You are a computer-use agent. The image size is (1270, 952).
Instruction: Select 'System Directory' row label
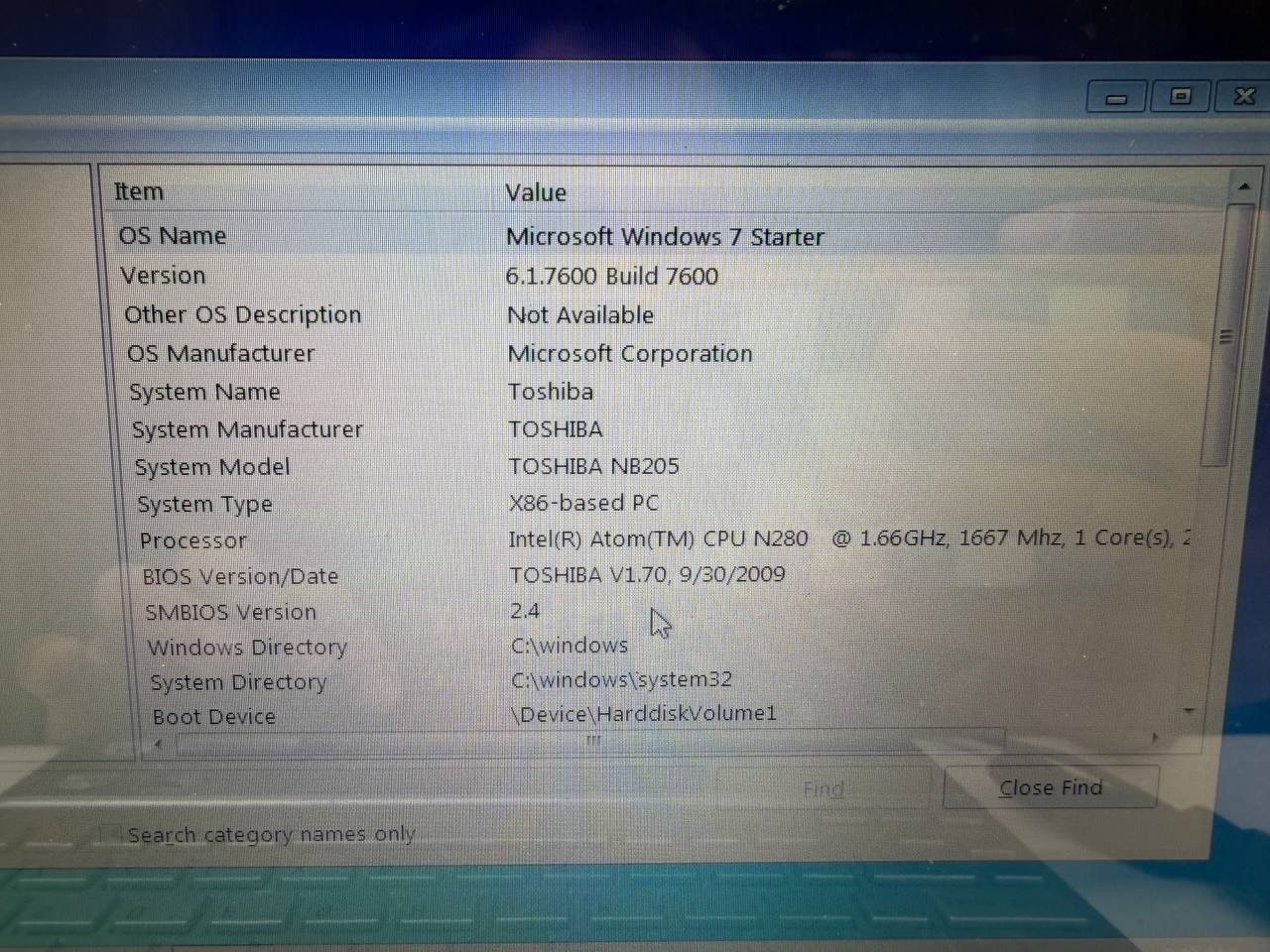[238, 682]
